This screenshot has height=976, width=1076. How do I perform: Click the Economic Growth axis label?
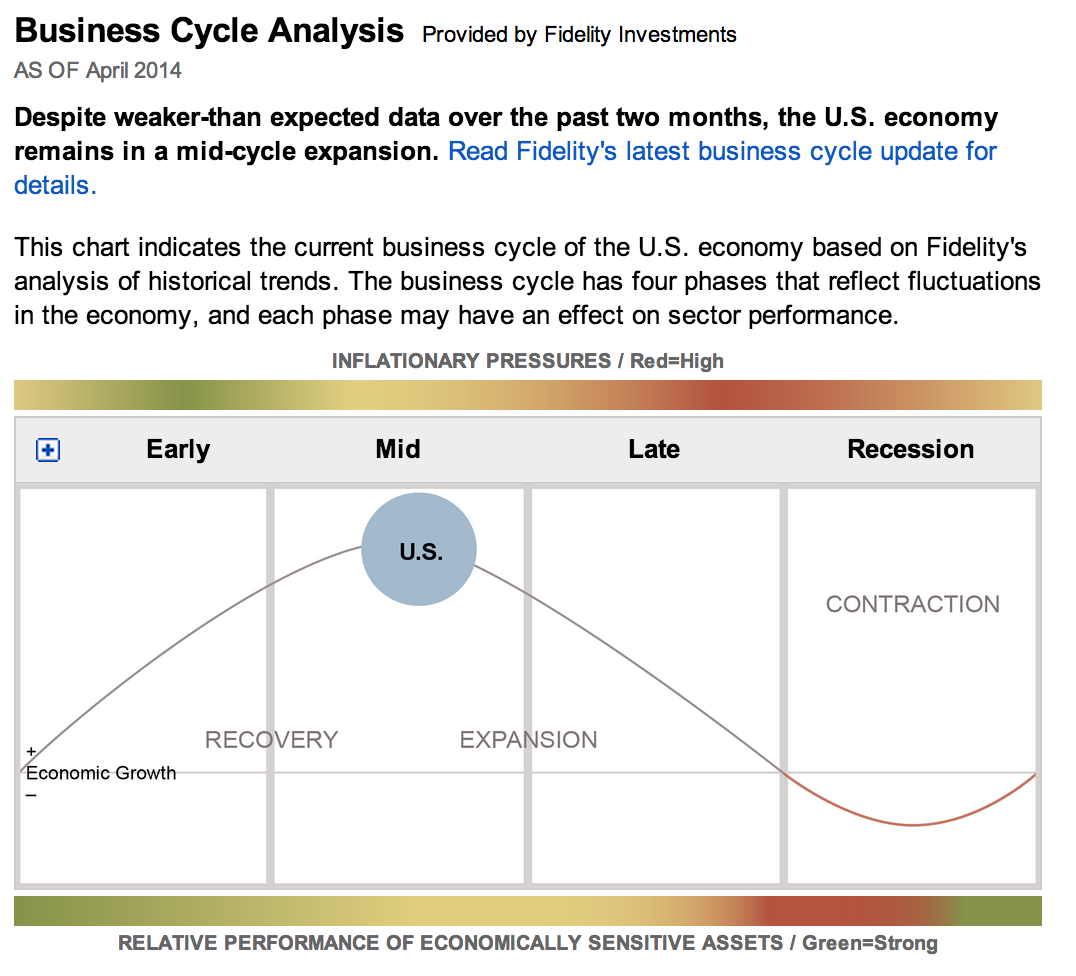tap(101, 773)
